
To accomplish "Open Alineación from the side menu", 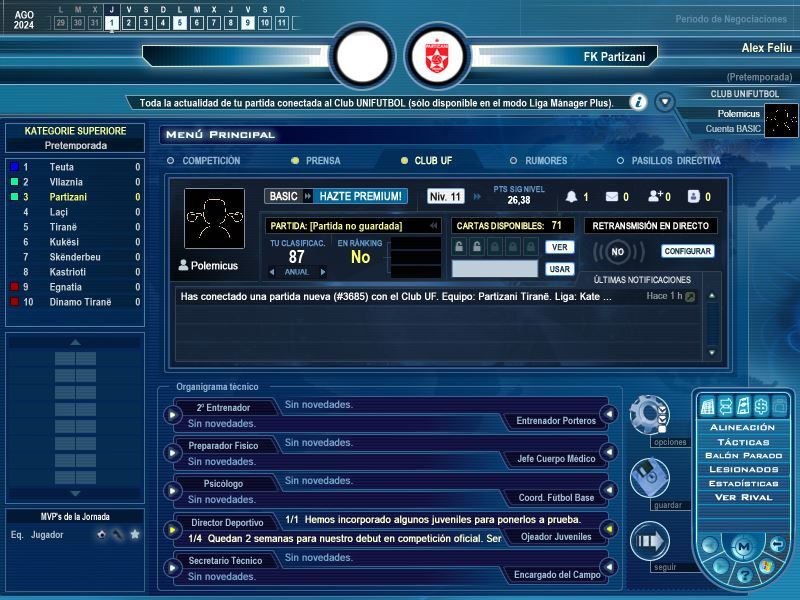I will pos(742,428).
